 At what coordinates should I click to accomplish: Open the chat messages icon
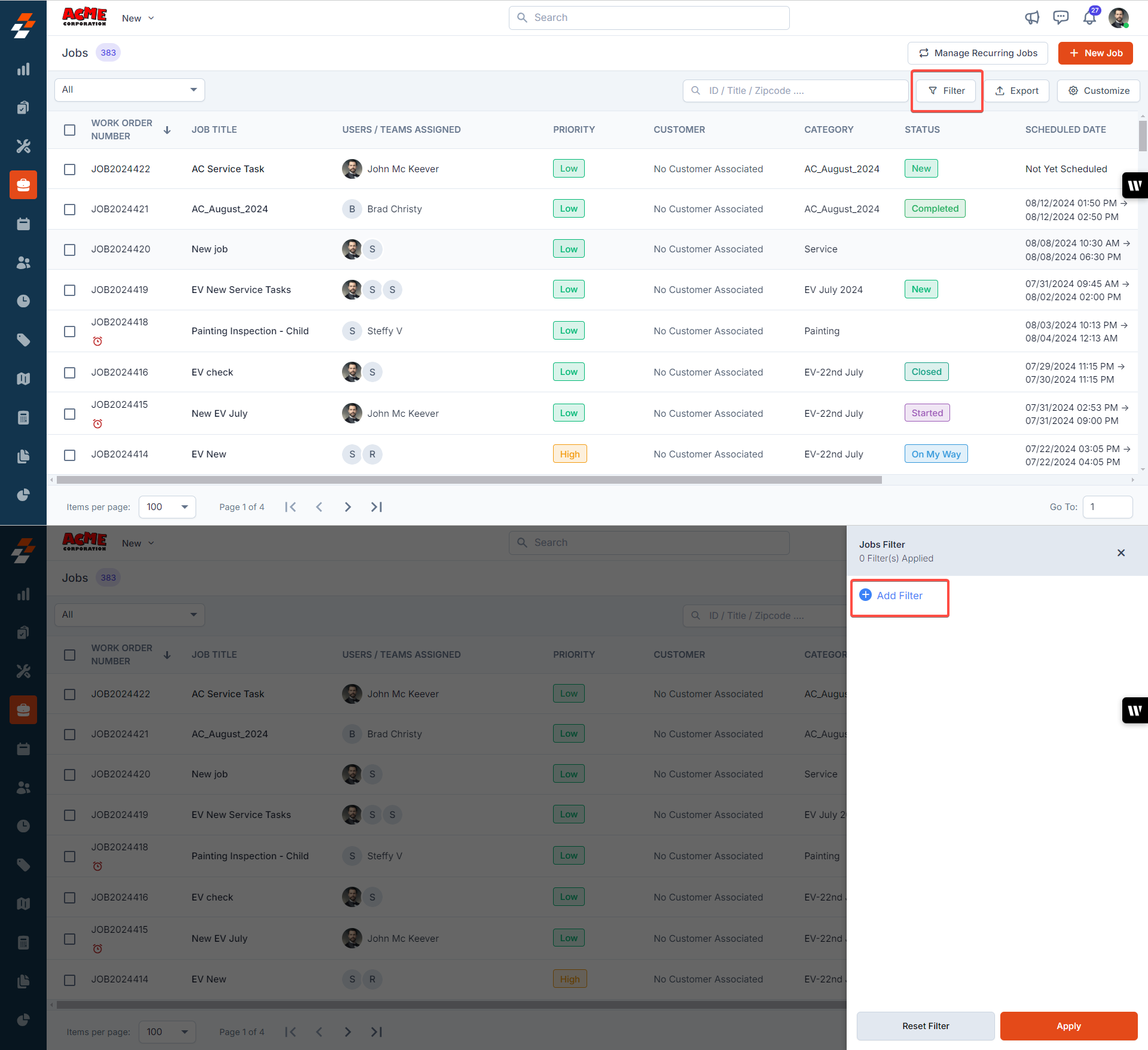[x=1061, y=17]
